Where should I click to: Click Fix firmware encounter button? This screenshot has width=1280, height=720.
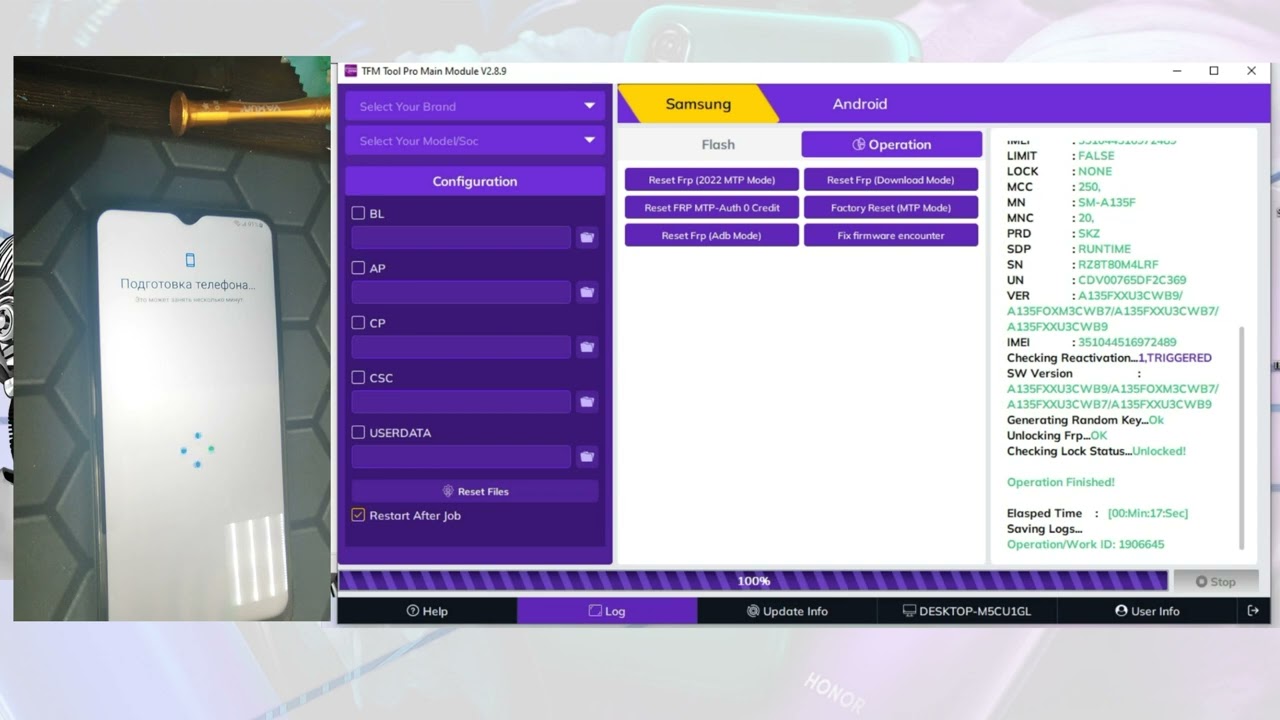891,236
